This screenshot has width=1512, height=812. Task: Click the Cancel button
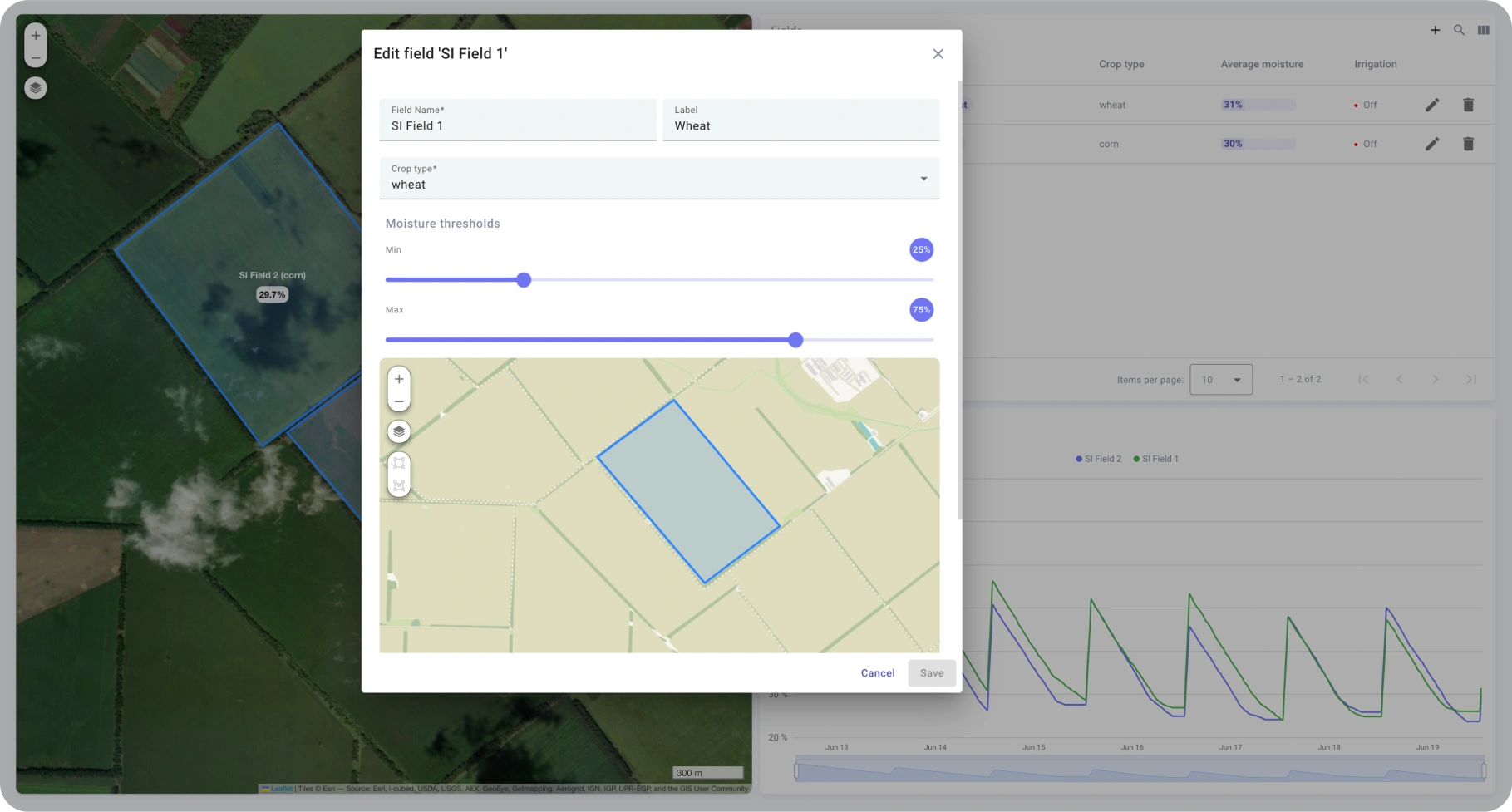tap(878, 673)
